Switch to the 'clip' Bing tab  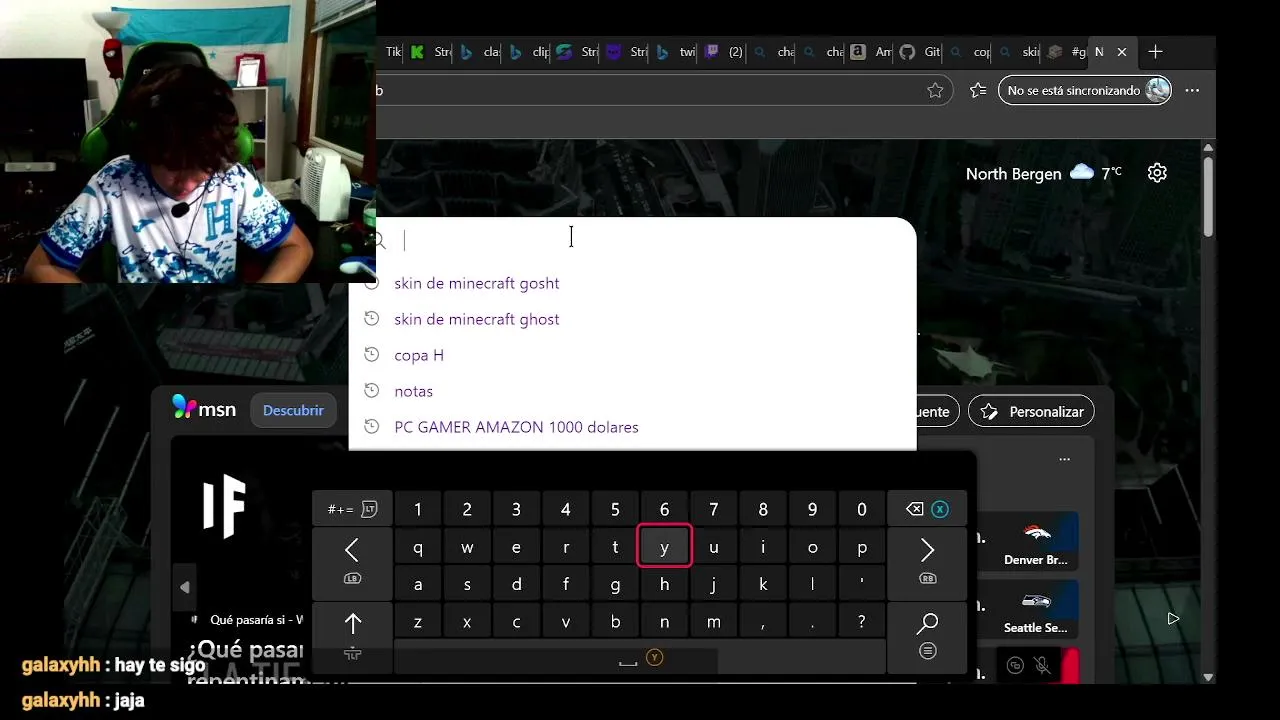529,52
